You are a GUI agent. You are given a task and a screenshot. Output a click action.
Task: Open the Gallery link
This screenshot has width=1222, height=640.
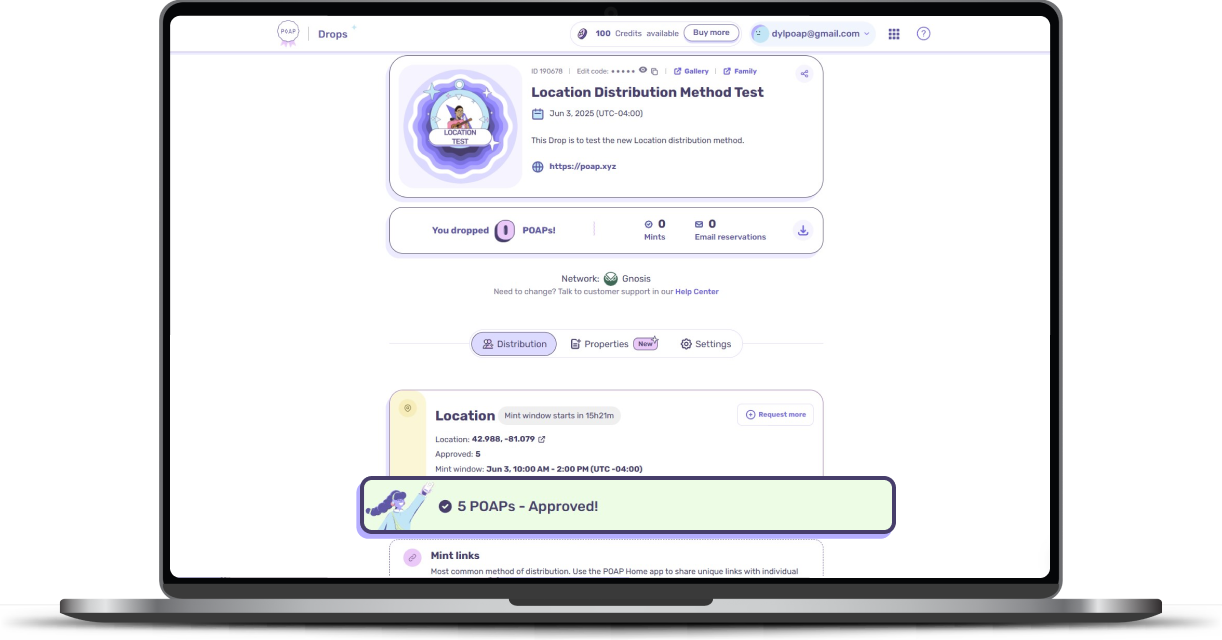(691, 71)
